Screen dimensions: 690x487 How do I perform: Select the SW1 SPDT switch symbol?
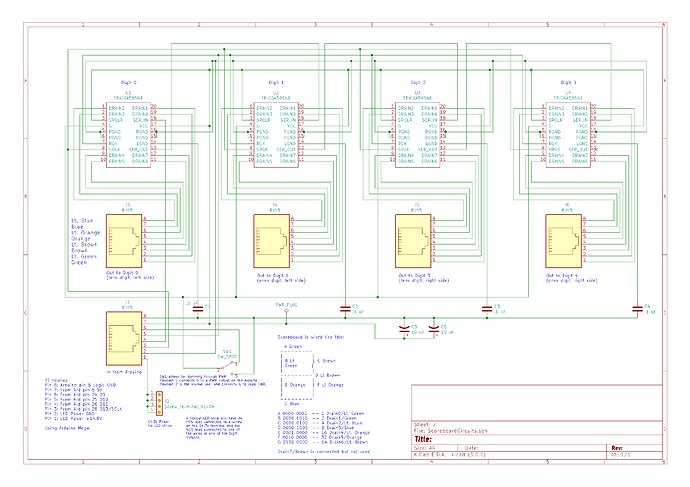(x=228, y=366)
